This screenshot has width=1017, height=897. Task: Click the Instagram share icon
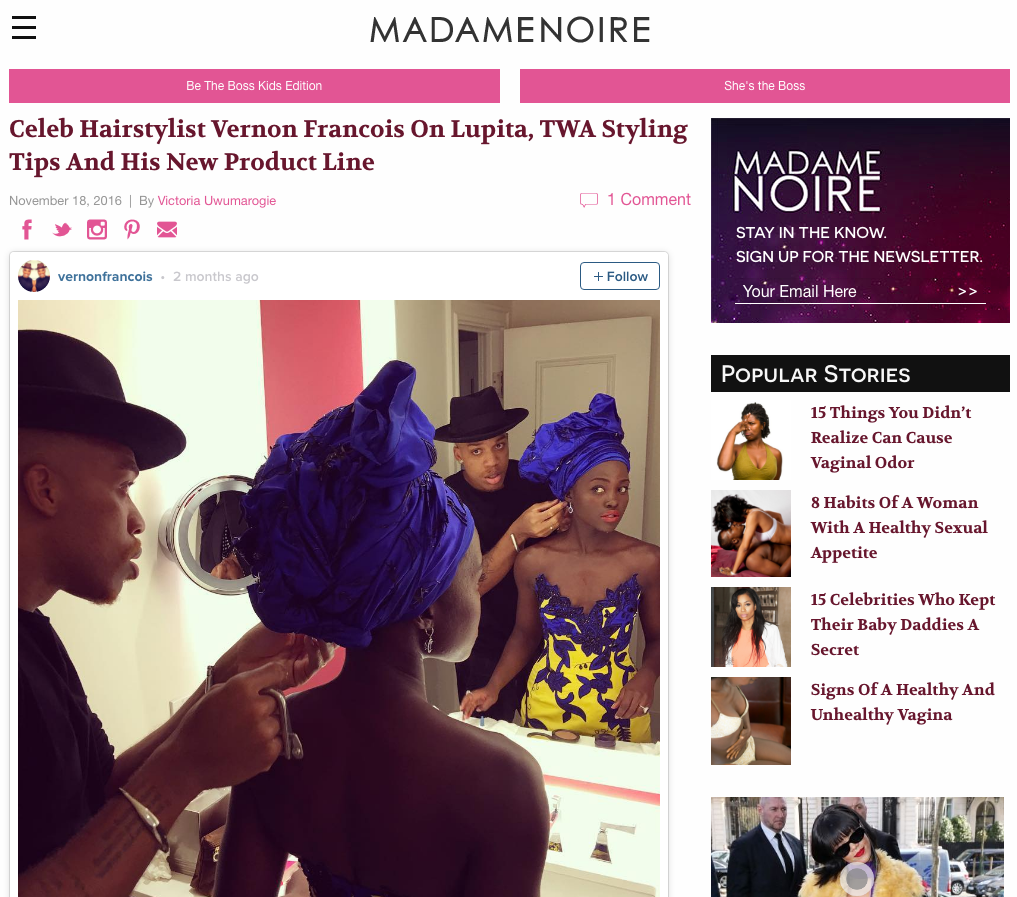click(x=97, y=230)
